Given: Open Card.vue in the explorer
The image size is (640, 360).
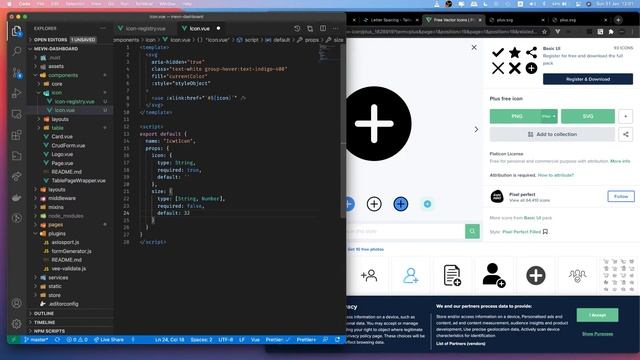Looking at the screenshot, I should coord(62,137).
